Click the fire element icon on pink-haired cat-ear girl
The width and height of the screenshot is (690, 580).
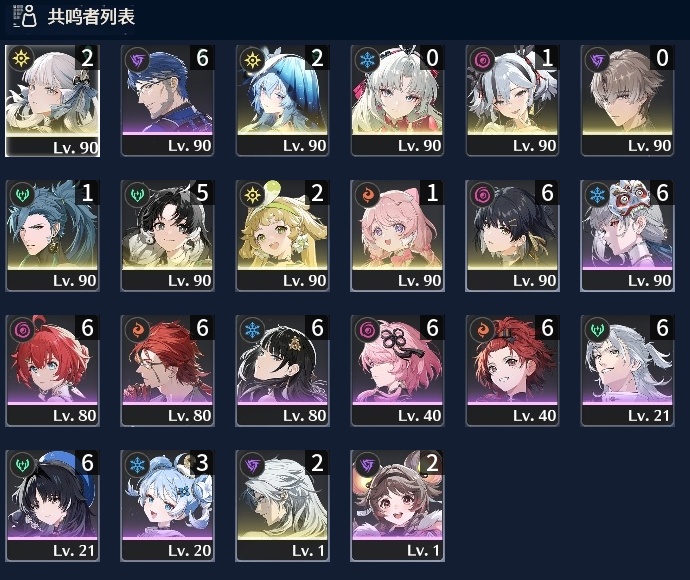(367, 195)
